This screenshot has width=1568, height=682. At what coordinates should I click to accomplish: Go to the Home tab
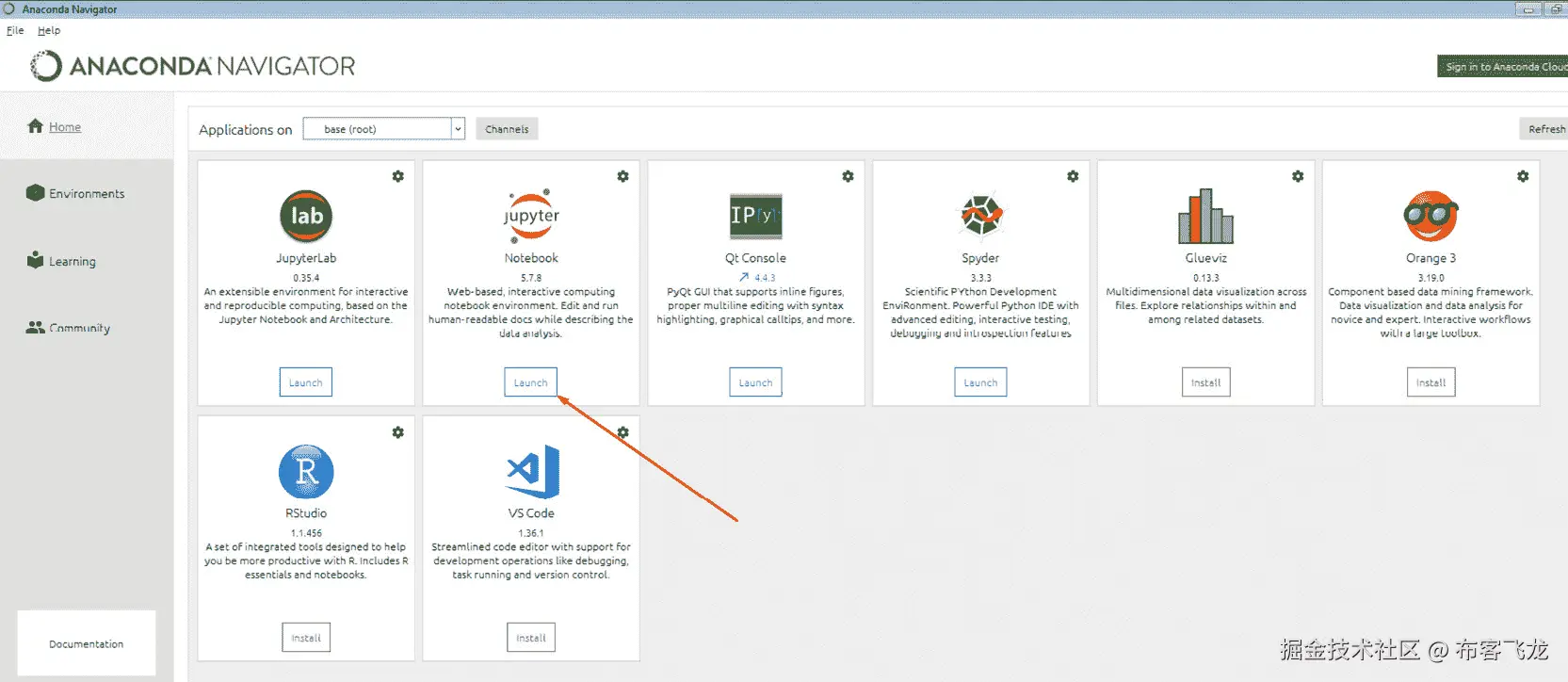87,126
